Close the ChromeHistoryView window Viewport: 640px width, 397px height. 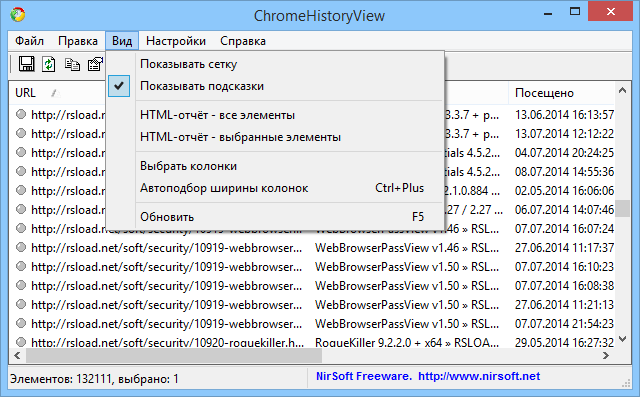[x=611, y=12]
